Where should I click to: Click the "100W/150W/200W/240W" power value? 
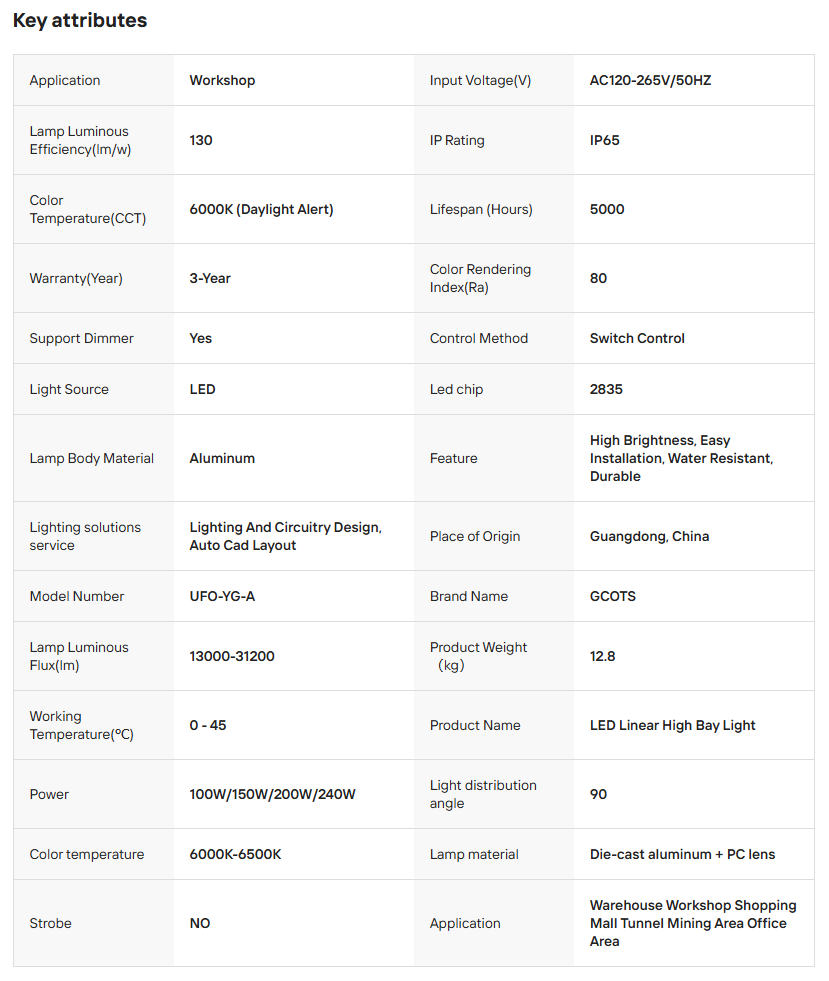pos(272,794)
